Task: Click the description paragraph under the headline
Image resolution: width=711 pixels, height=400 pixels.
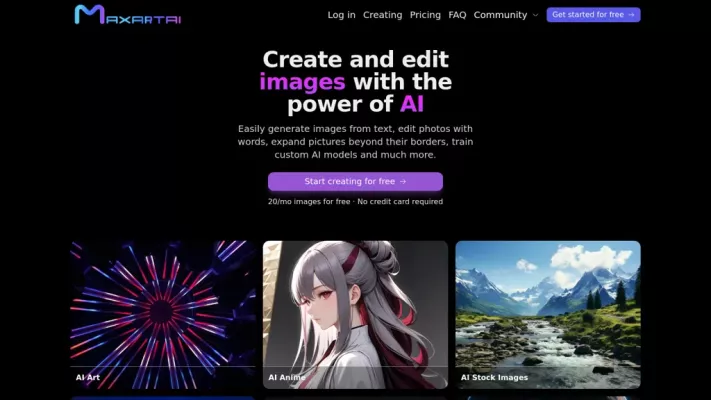Action: click(x=355, y=142)
